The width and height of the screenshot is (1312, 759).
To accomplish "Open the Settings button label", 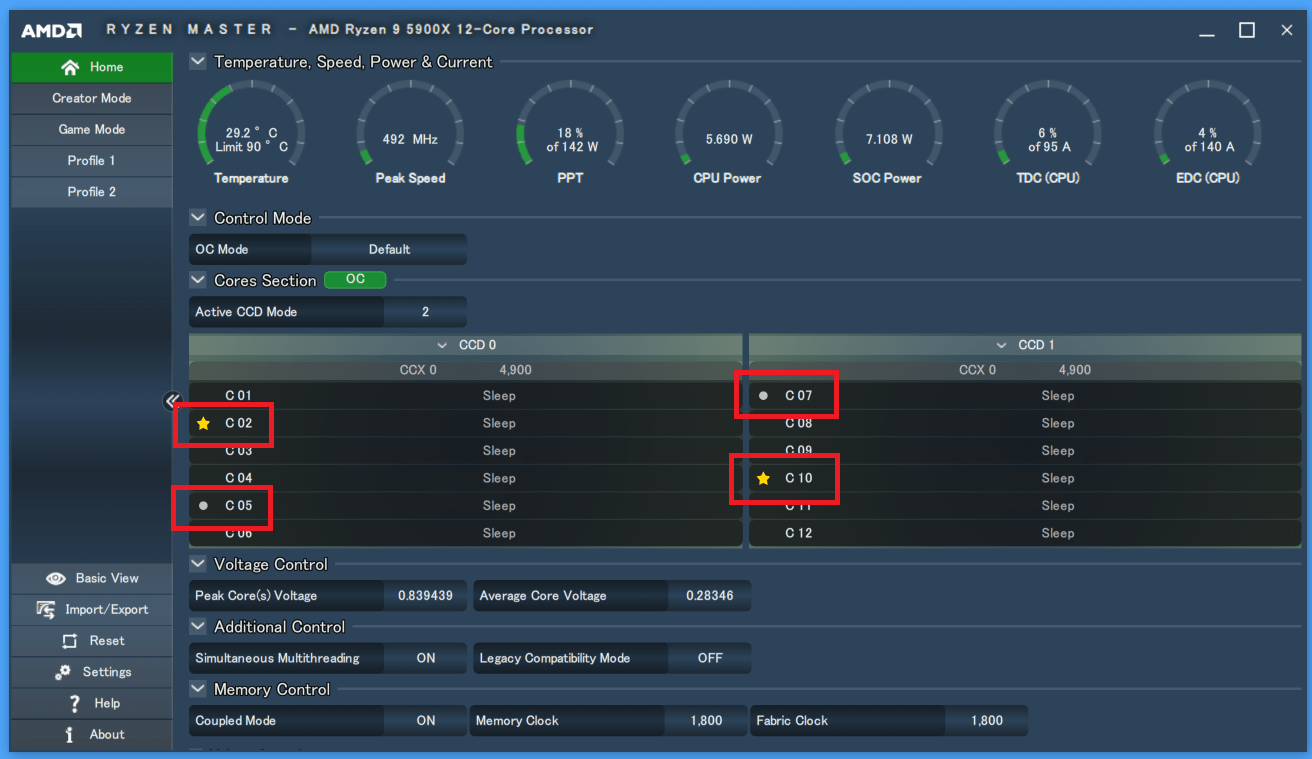I will (x=107, y=672).
